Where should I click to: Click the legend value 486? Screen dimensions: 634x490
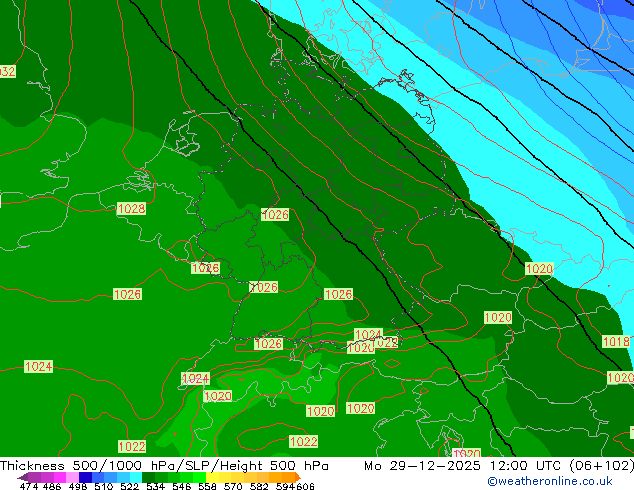click(51, 486)
